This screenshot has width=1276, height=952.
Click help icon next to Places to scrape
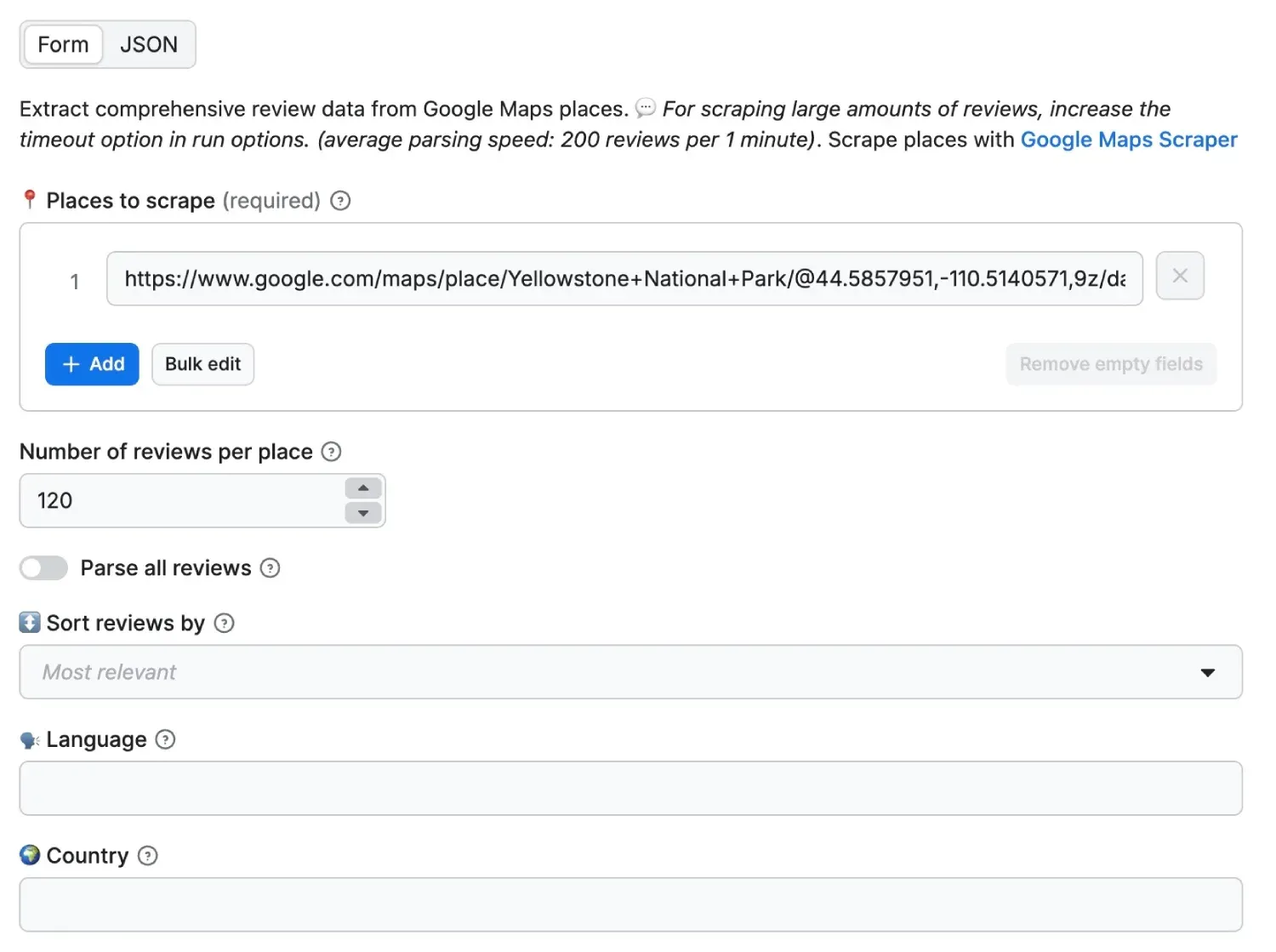point(340,201)
